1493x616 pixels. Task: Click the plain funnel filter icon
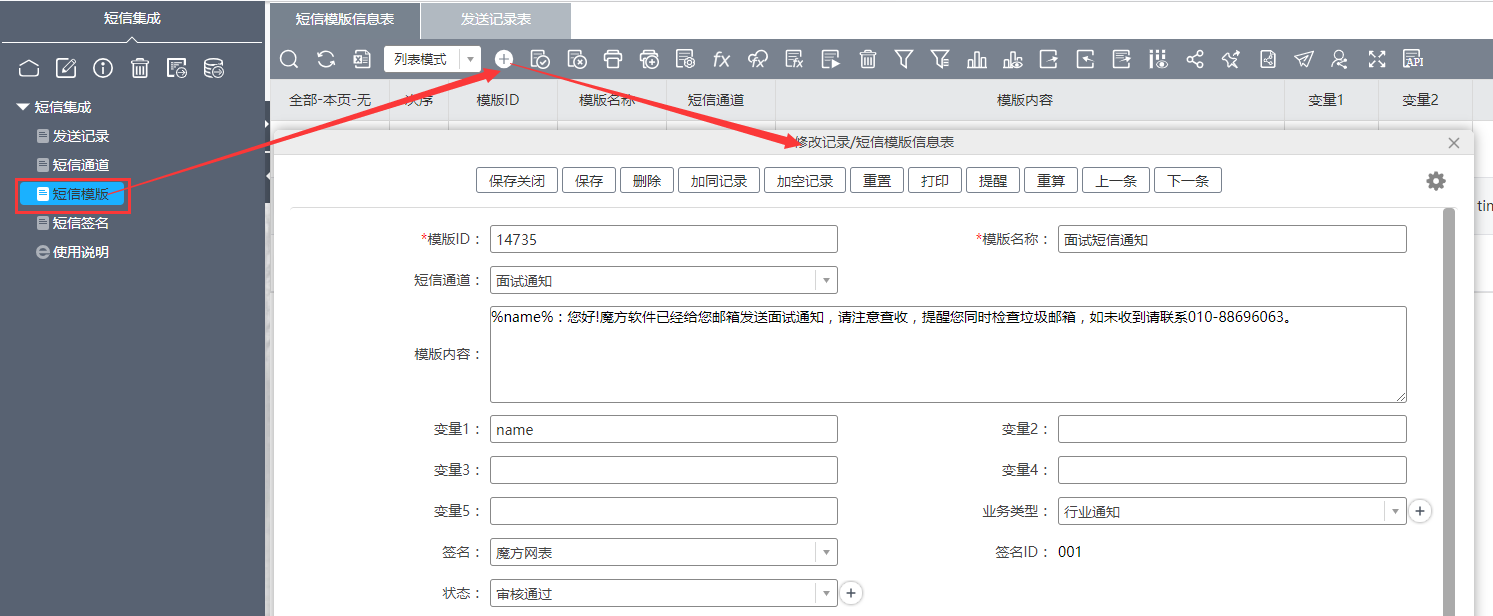pos(904,59)
